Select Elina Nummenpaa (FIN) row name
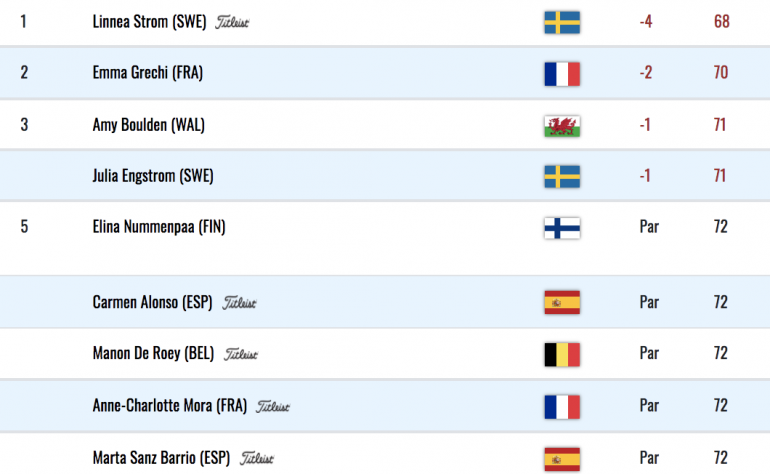This screenshot has height=474, width=770. click(158, 227)
